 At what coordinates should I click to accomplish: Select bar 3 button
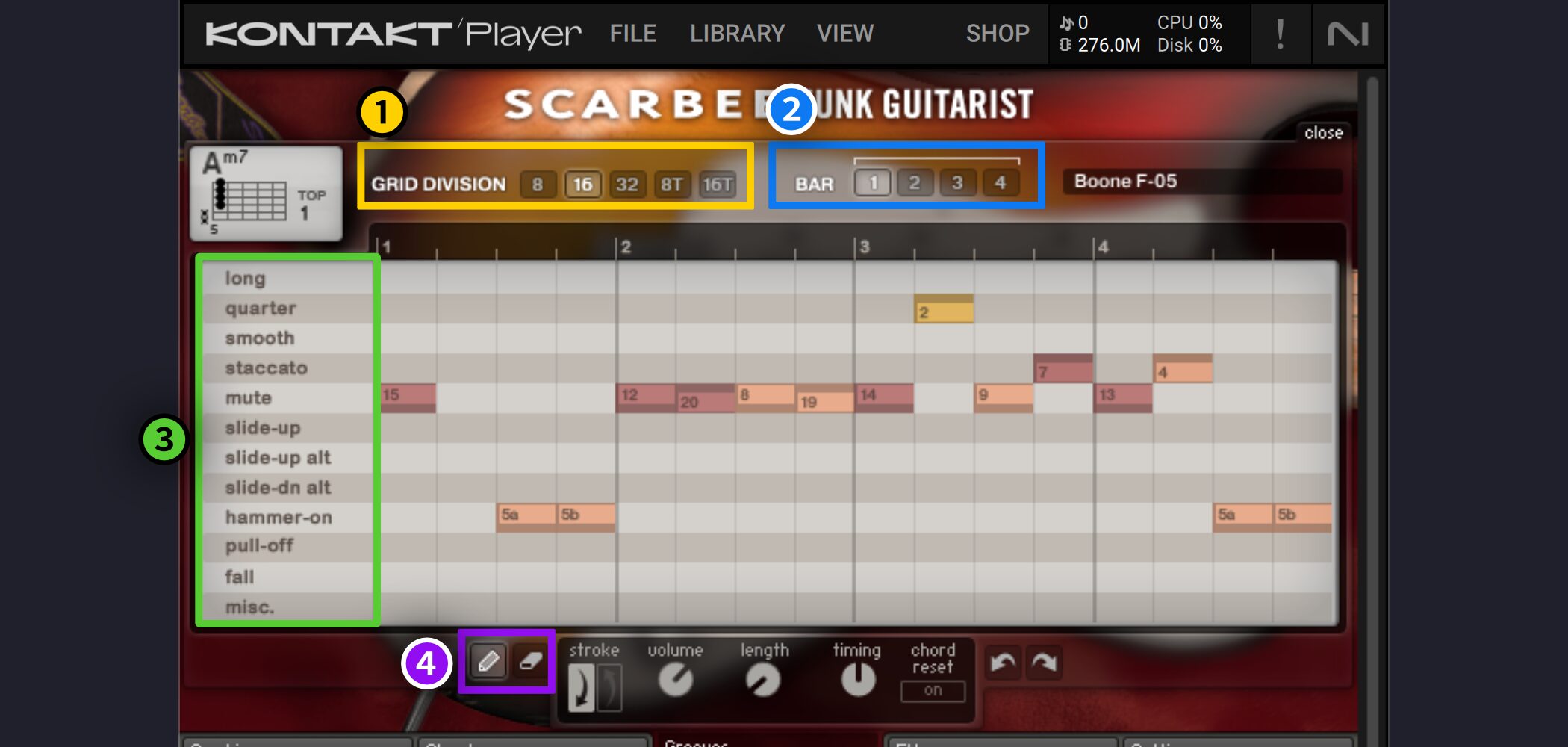[x=957, y=182]
